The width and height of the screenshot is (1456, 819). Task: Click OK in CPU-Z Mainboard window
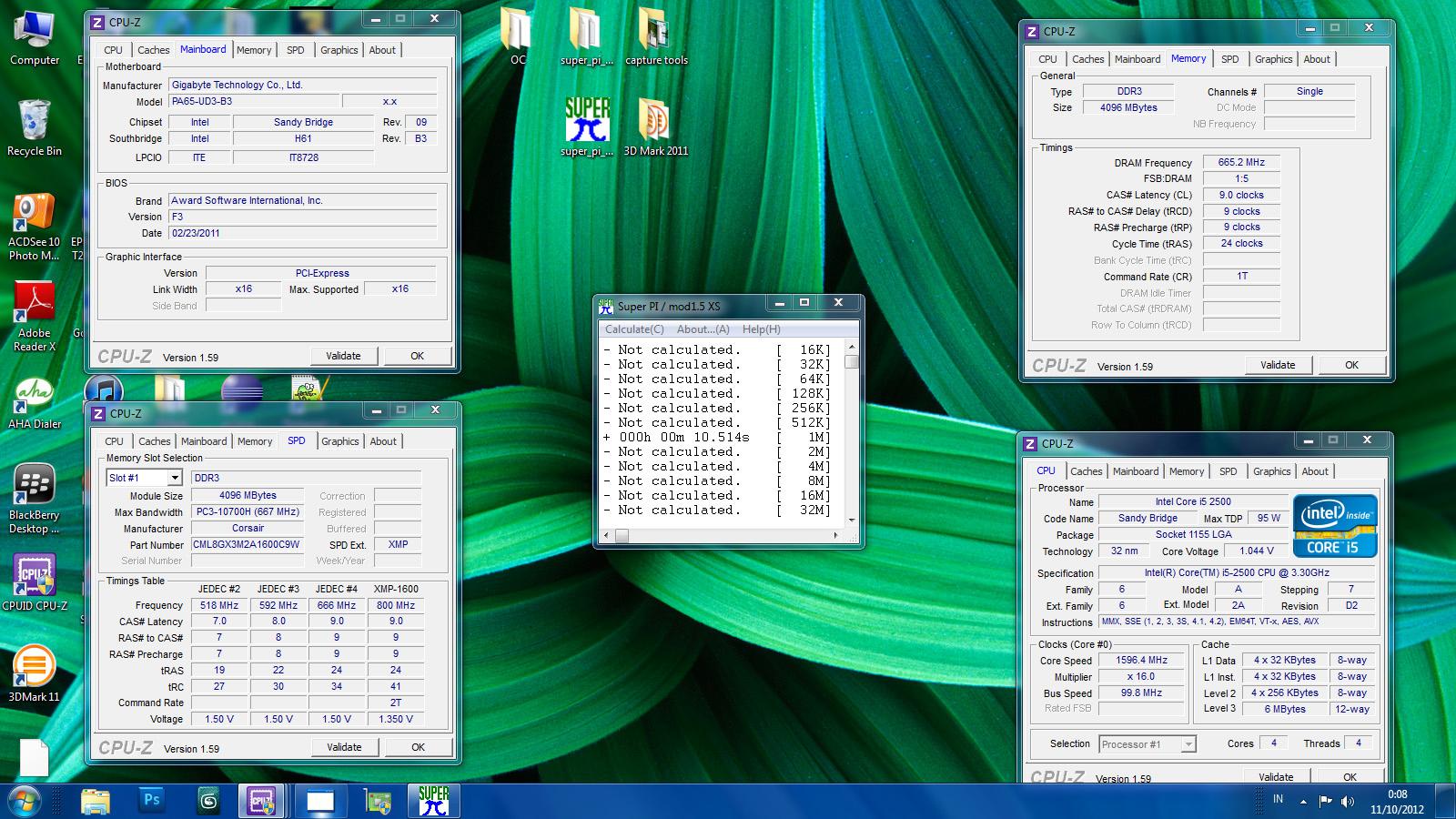418,356
